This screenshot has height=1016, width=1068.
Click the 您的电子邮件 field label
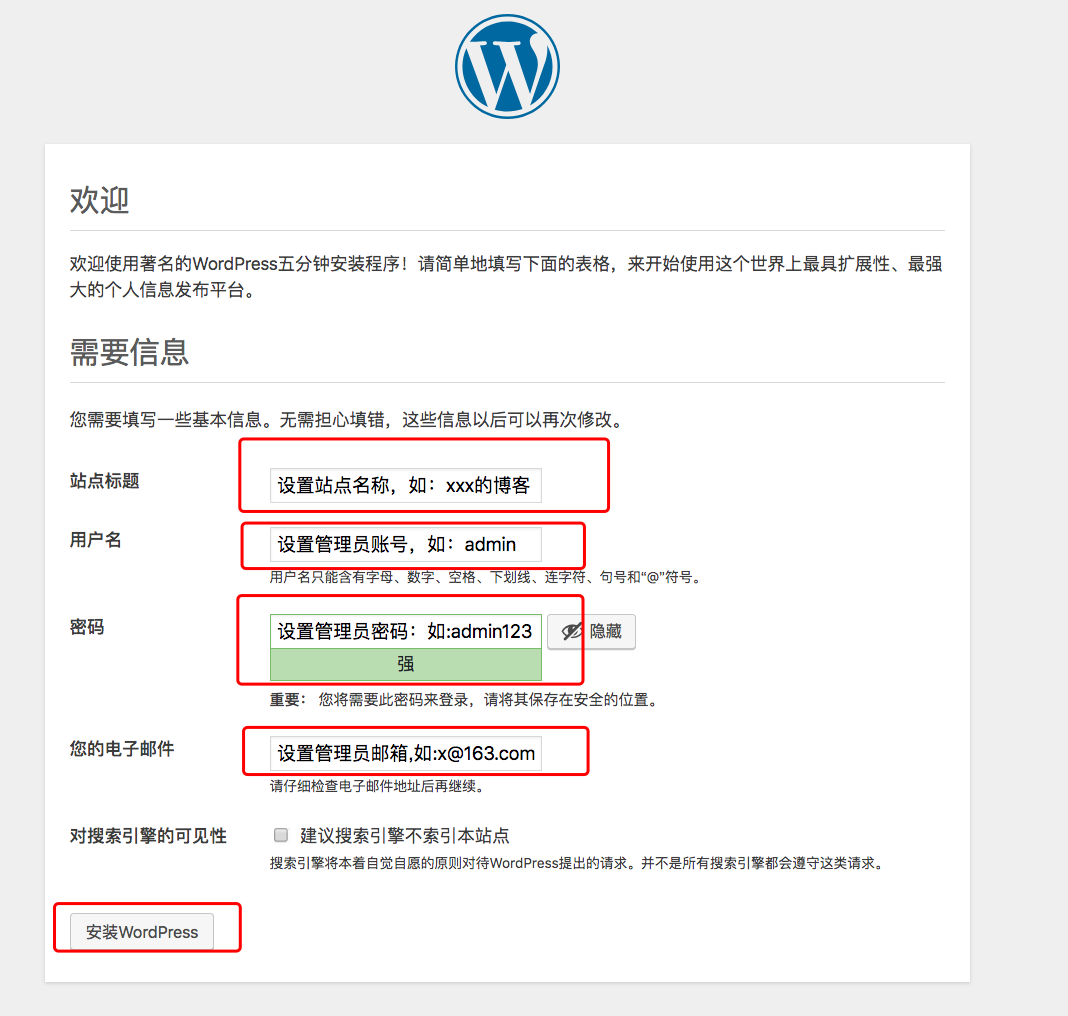(x=122, y=749)
